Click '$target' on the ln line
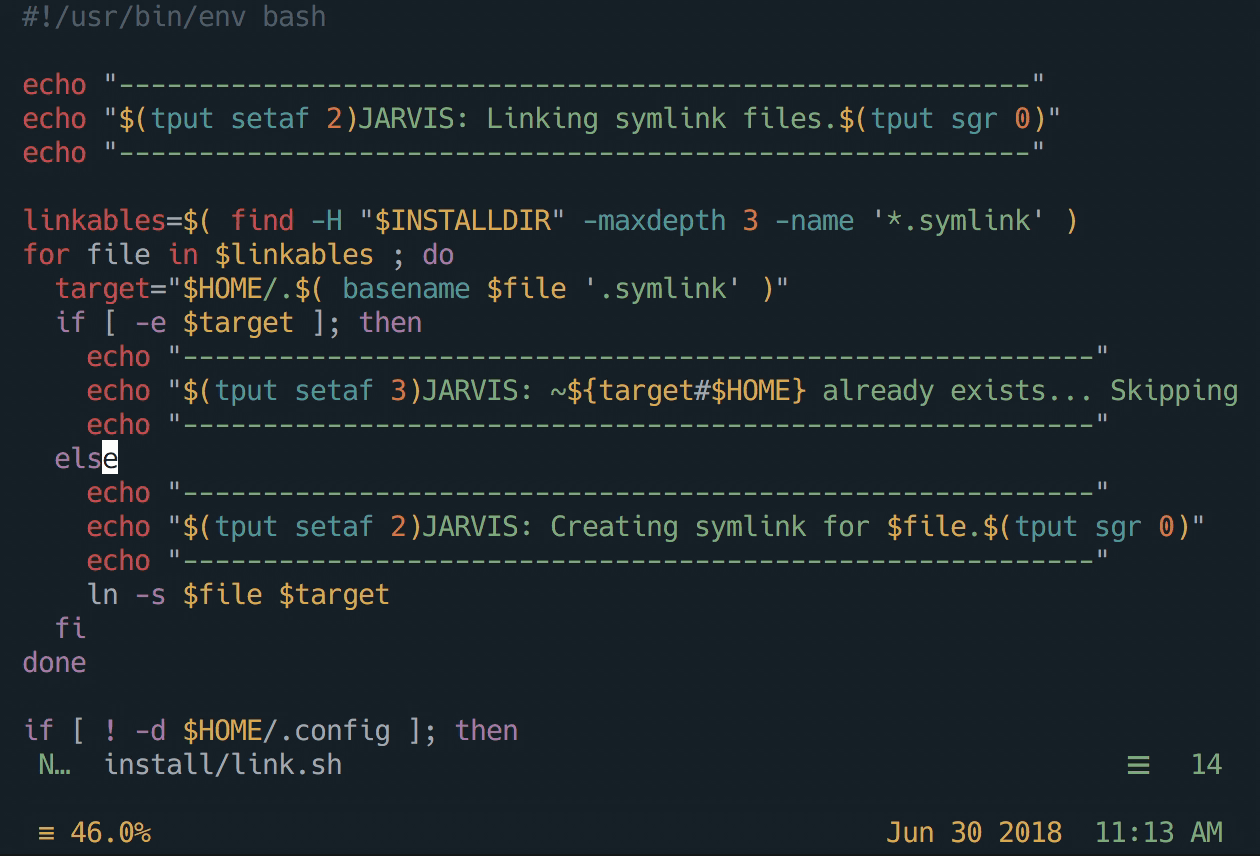Screen dimensions: 1260x856 pyautogui.click(x=334, y=594)
